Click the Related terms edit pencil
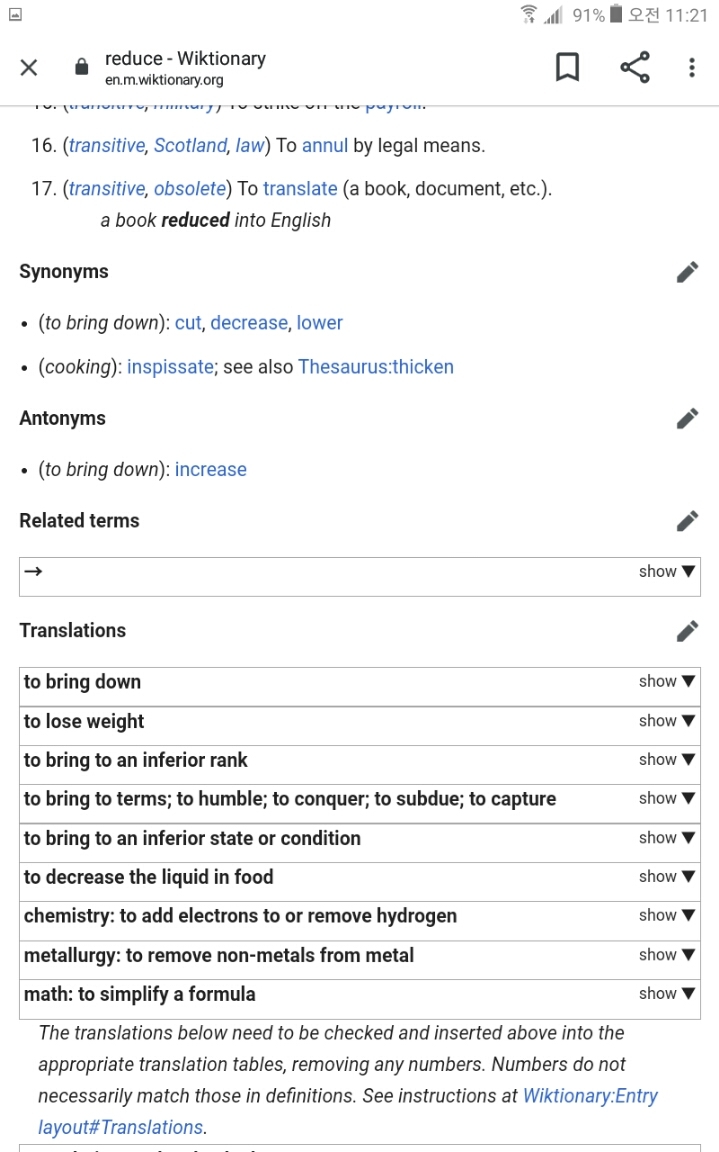Viewport: 719px width, 1152px height. (x=687, y=521)
